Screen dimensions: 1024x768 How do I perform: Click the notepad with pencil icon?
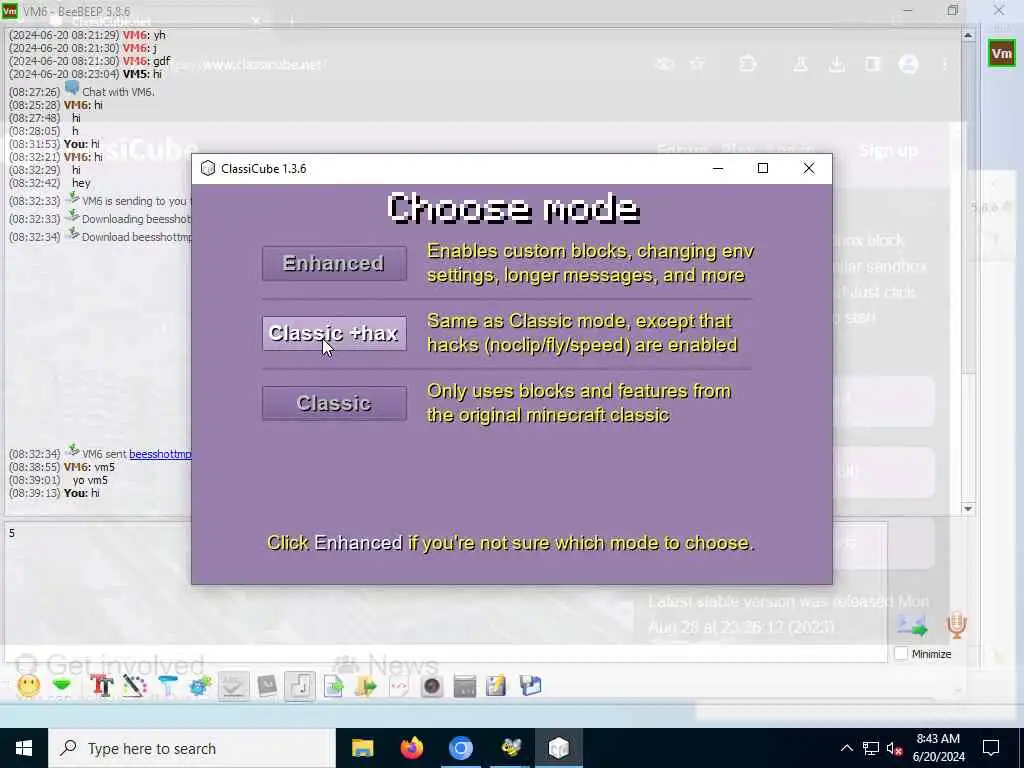496,686
